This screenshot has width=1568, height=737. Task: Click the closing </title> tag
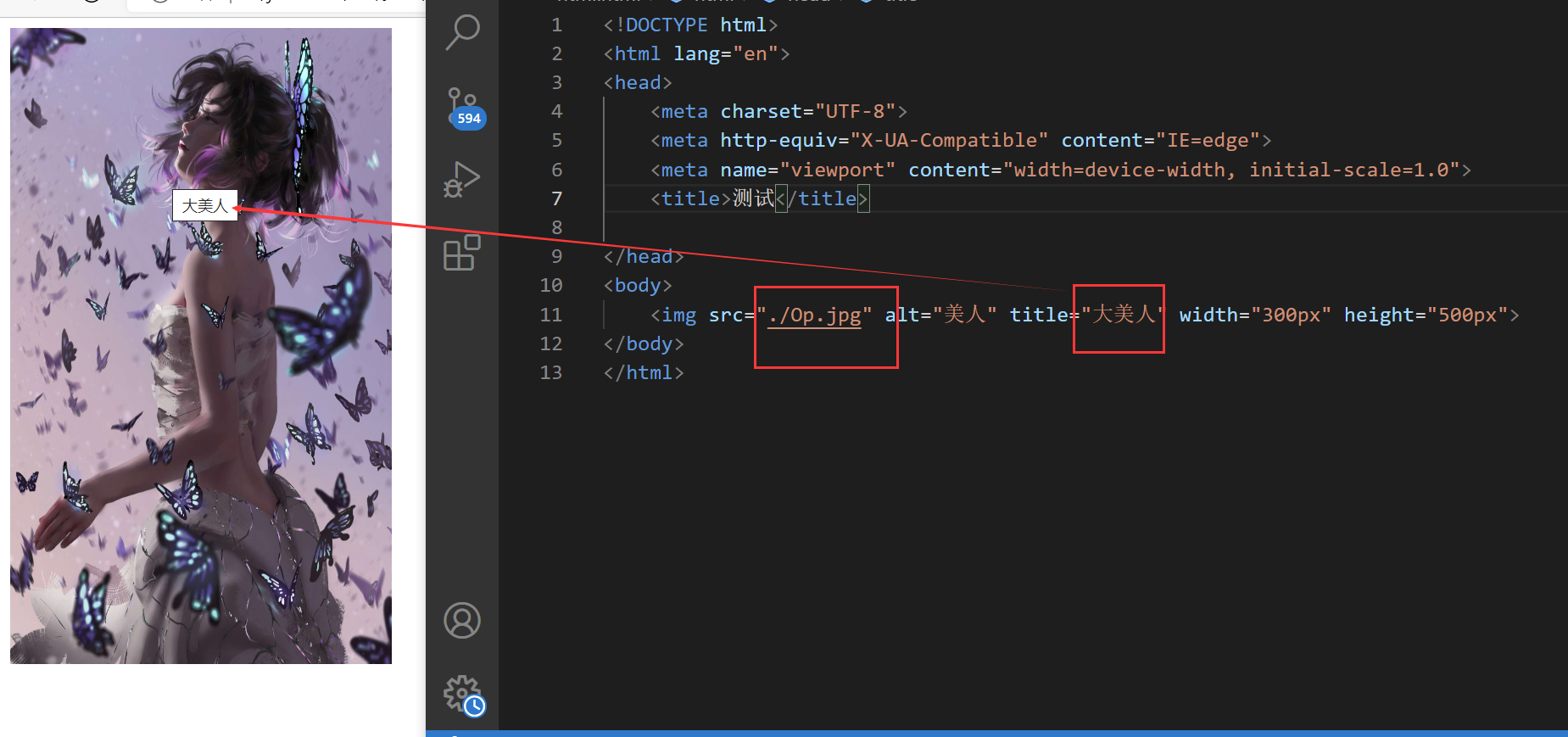(822, 198)
